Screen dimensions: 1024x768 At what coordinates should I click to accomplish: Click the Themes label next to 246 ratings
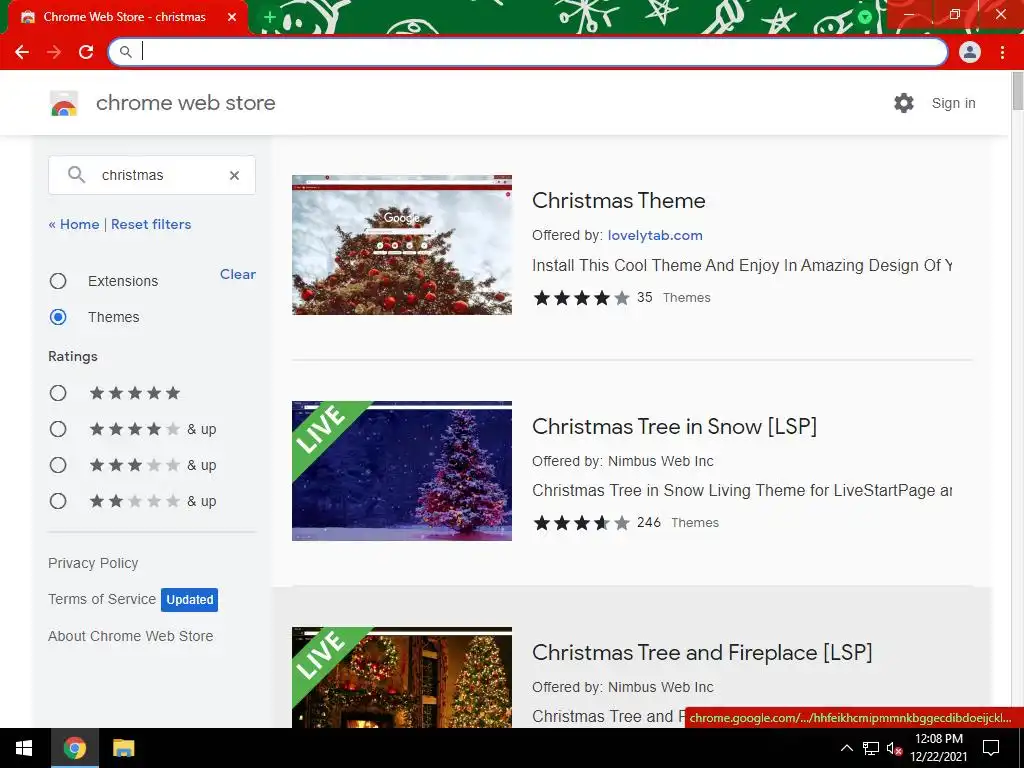pyautogui.click(x=695, y=522)
